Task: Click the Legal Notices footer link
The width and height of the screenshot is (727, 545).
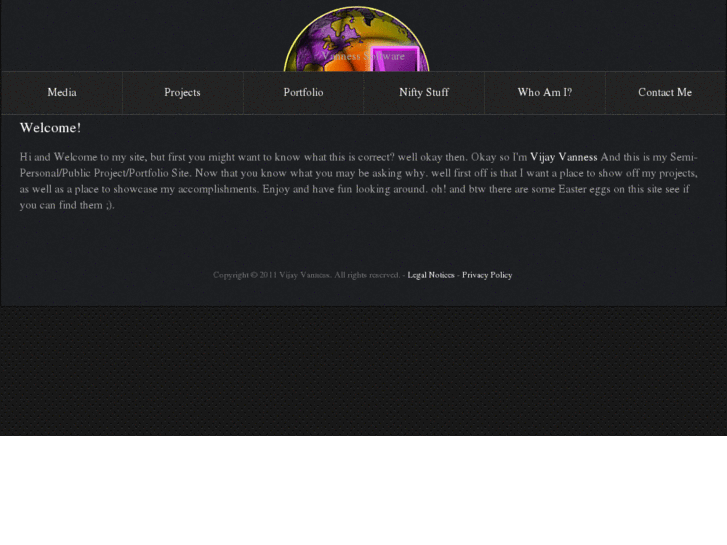Action: [431, 275]
